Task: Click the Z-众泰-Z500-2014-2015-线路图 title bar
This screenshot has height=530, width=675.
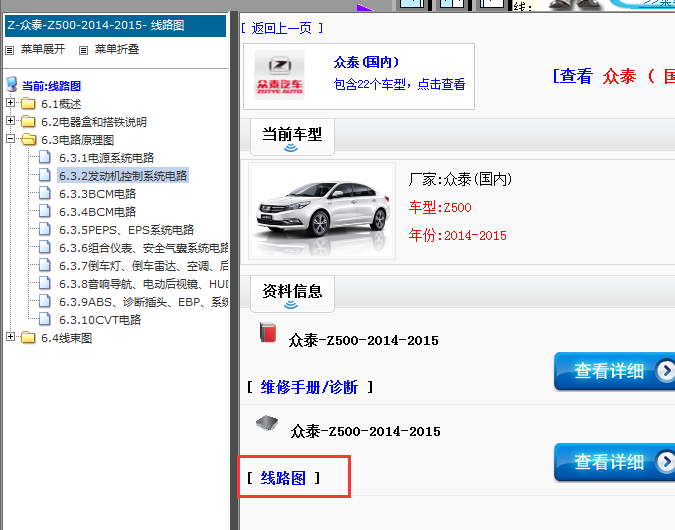Action: [x=115, y=26]
